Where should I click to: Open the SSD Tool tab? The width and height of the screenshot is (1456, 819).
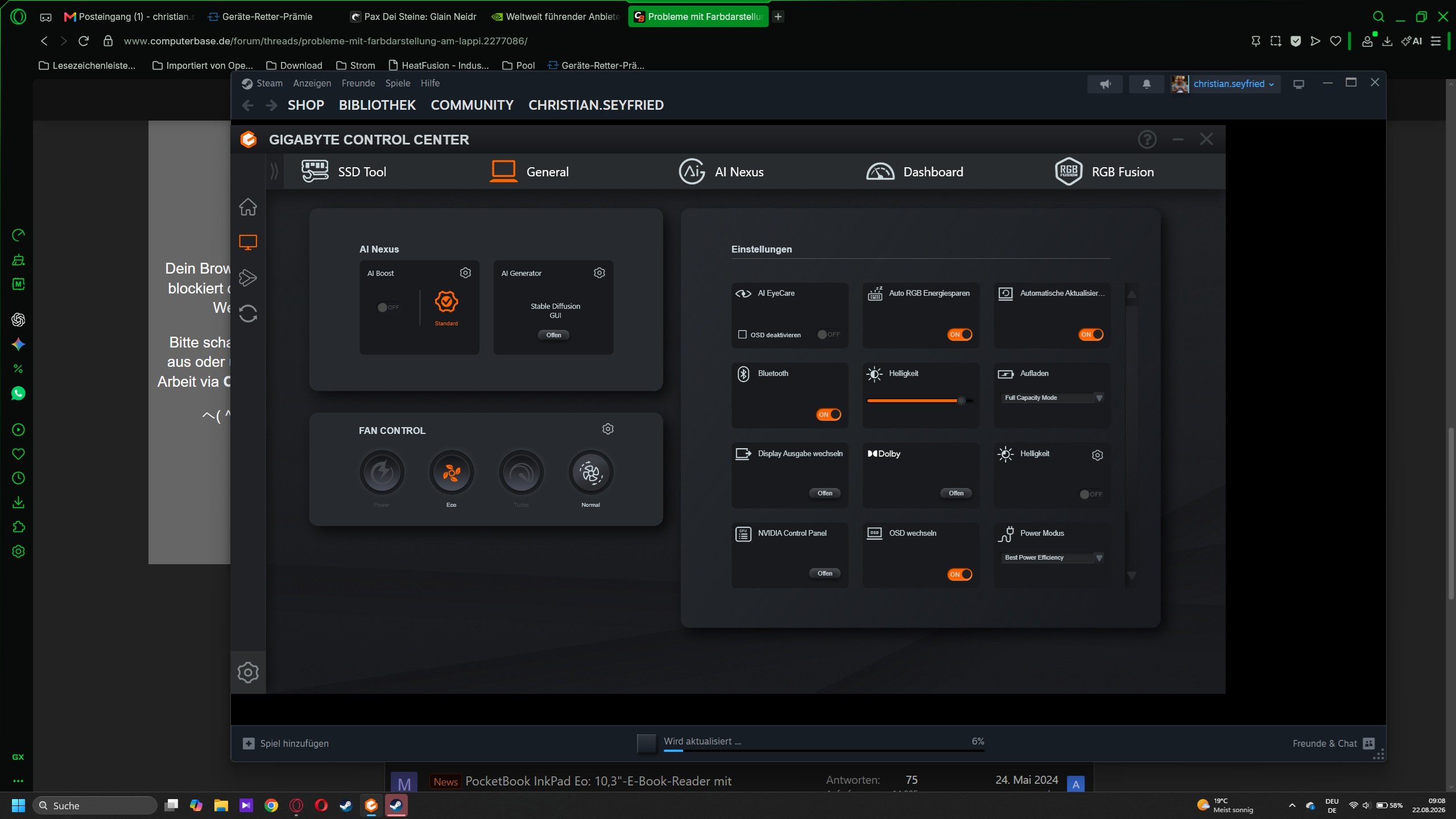[344, 172]
